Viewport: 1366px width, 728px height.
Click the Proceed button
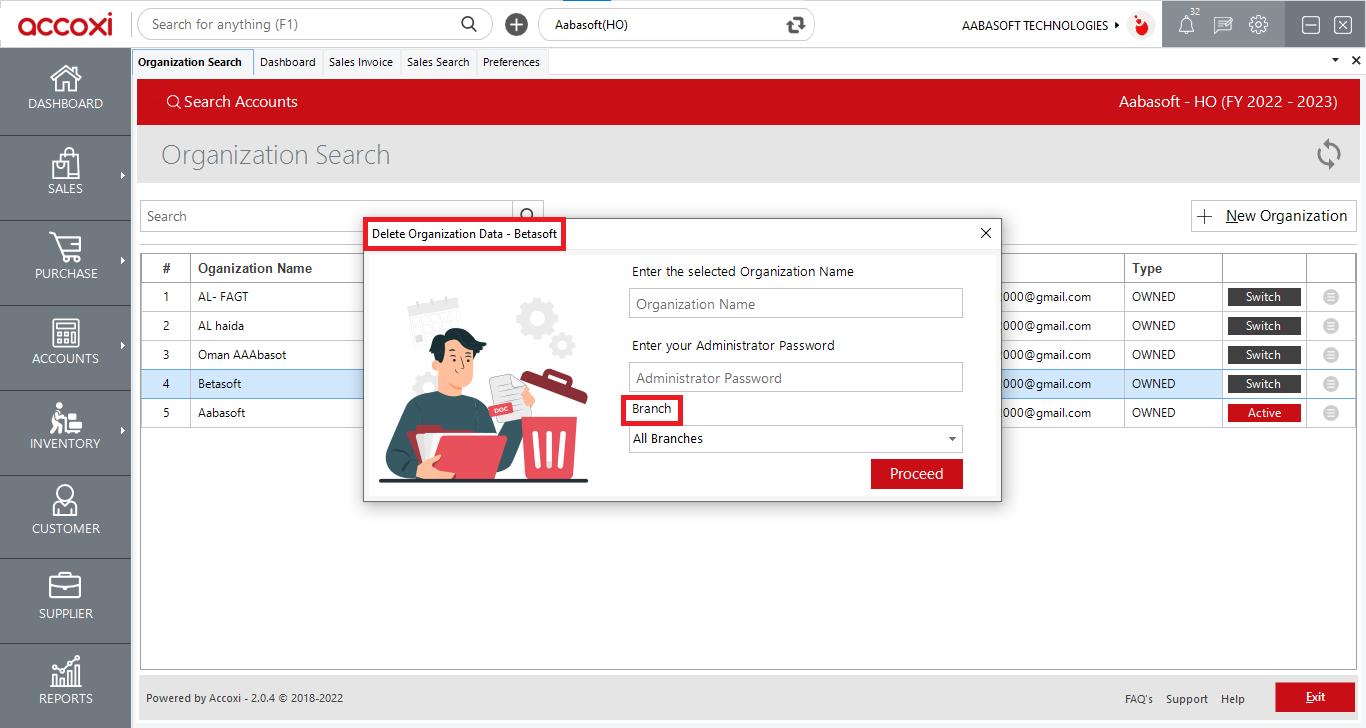tap(917, 474)
